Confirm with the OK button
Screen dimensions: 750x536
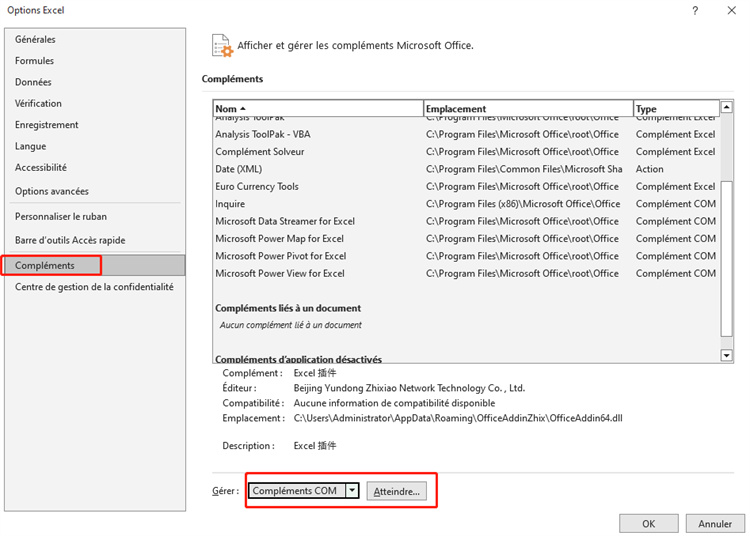[649, 524]
